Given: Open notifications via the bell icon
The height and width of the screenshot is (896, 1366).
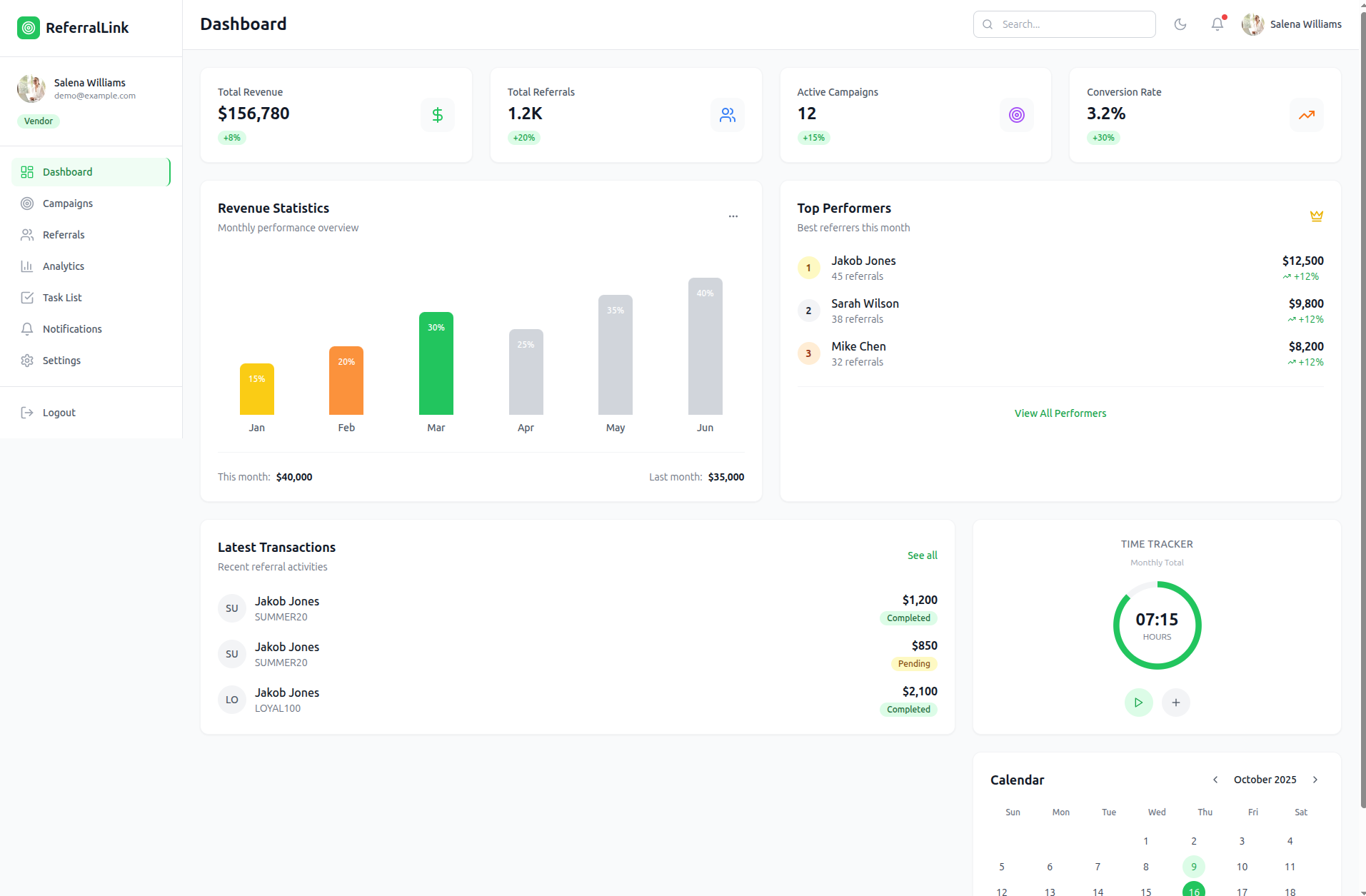Looking at the screenshot, I should click(x=1217, y=24).
